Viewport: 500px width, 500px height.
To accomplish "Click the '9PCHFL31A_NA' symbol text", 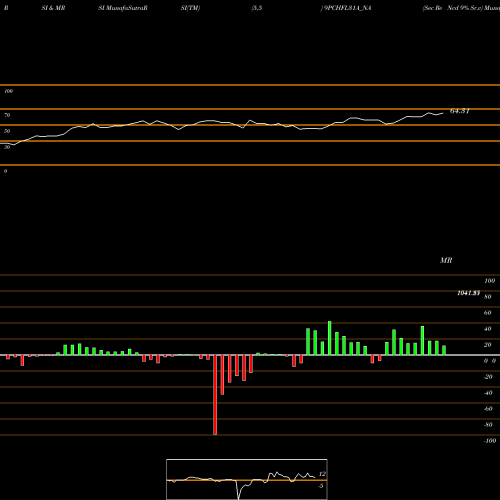I will point(347,8).
